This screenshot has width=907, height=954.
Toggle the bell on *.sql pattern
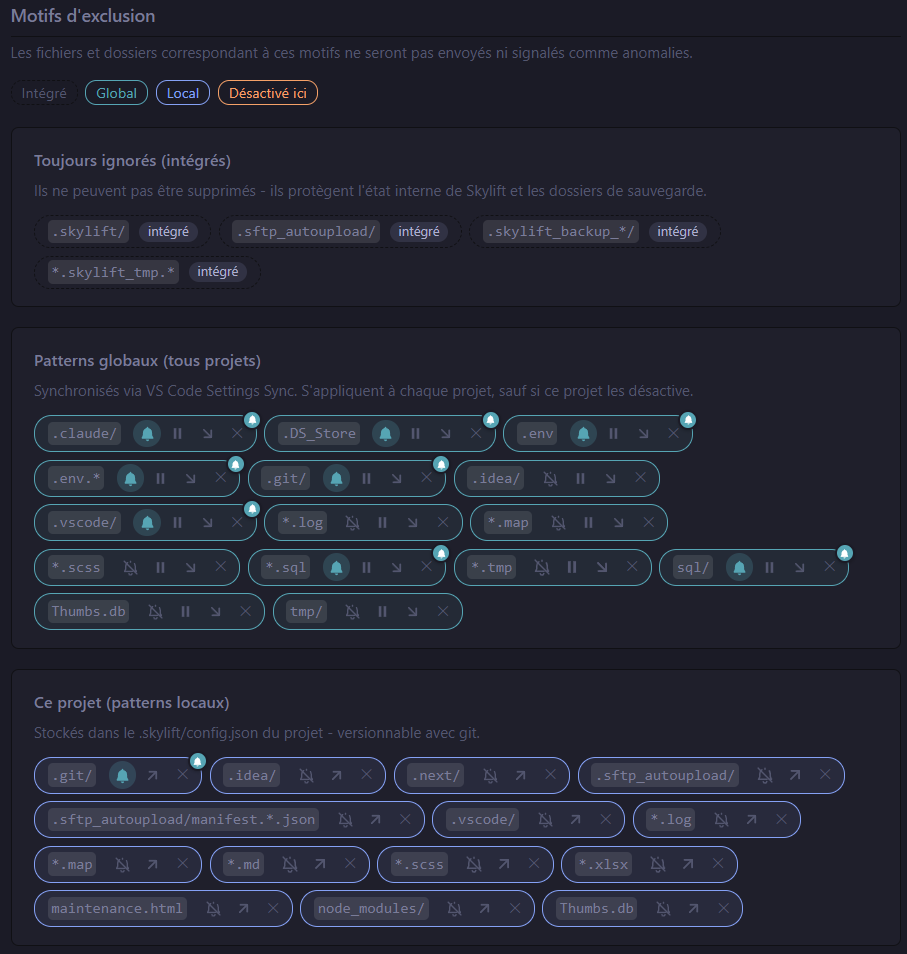336,568
